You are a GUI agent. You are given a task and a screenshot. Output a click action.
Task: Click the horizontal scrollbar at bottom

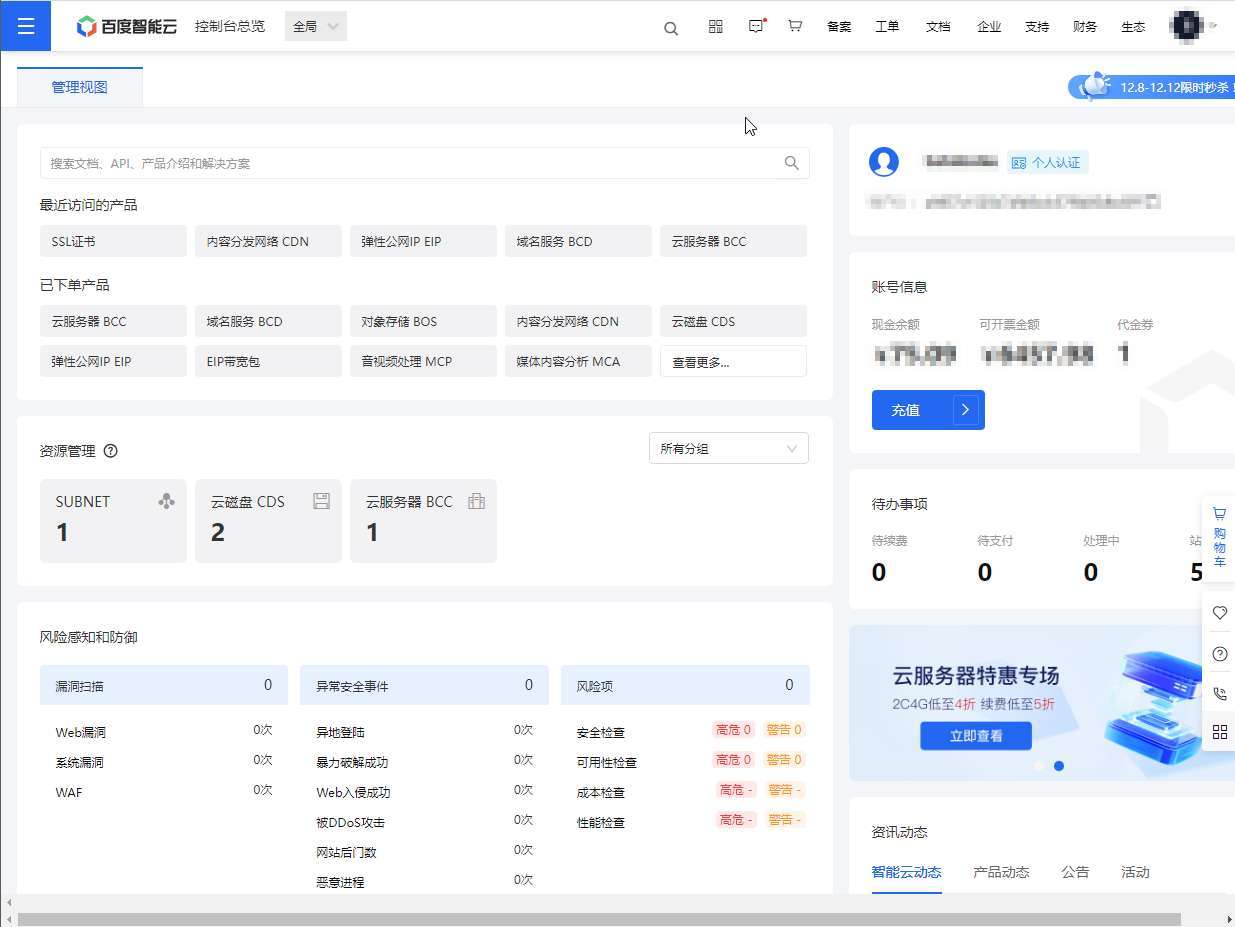(599, 919)
